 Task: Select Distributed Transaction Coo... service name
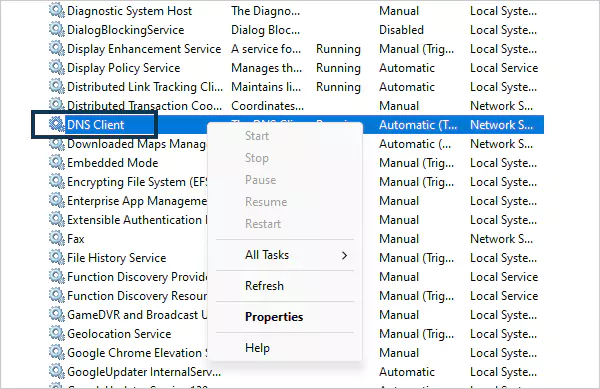coord(144,106)
